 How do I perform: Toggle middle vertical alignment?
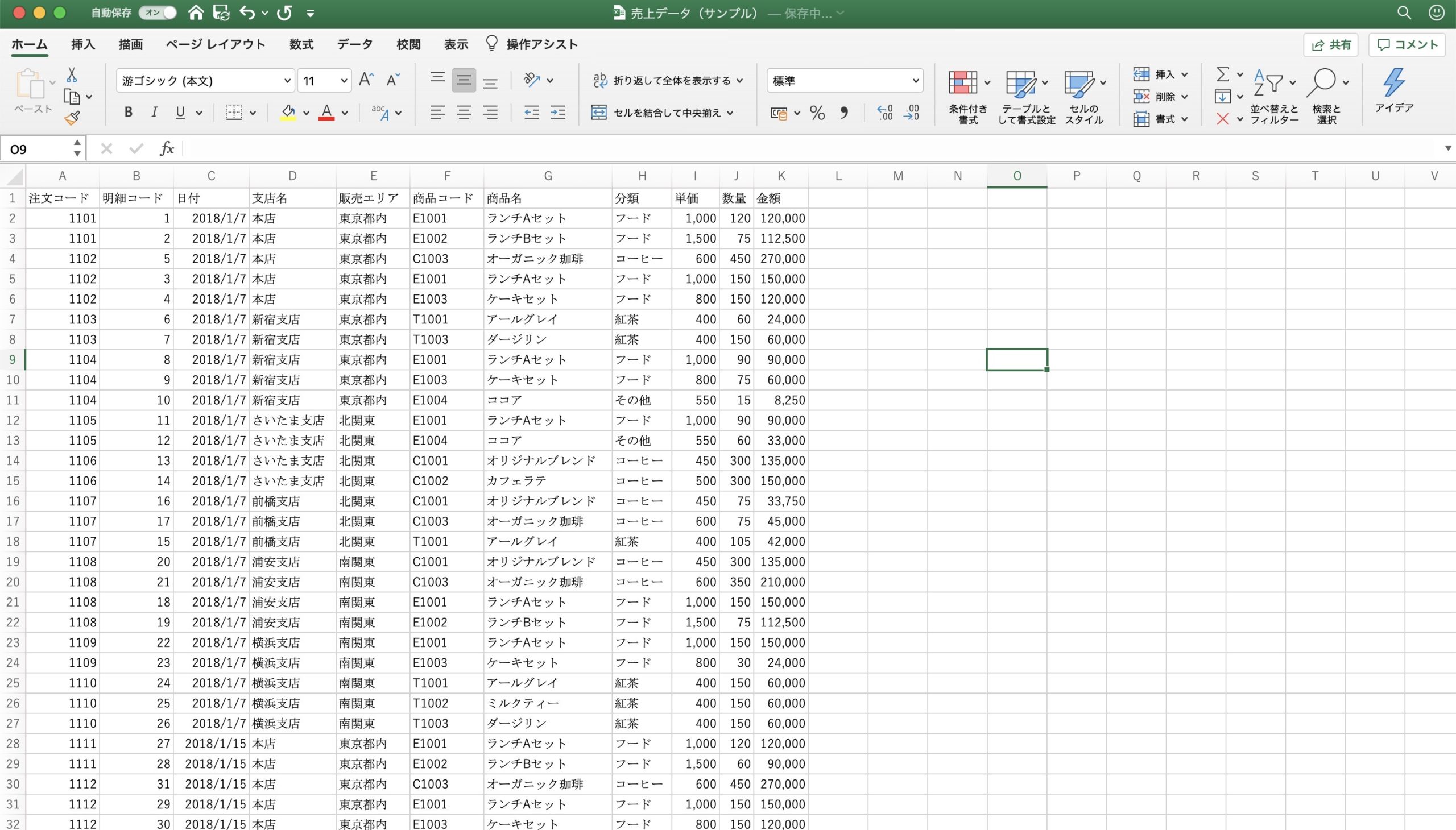[464, 80]
